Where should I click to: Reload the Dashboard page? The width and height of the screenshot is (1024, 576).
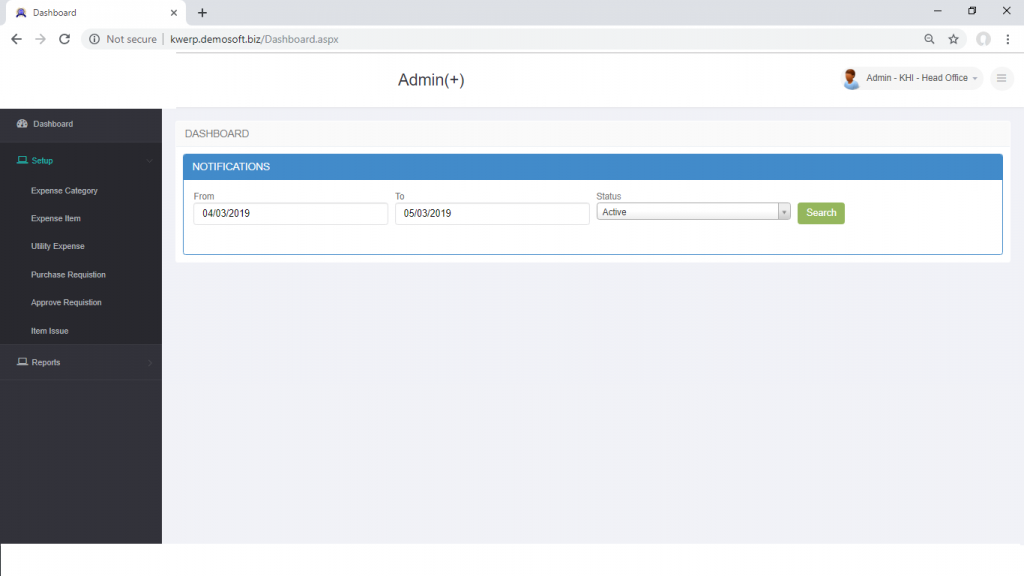coord(64,39)
